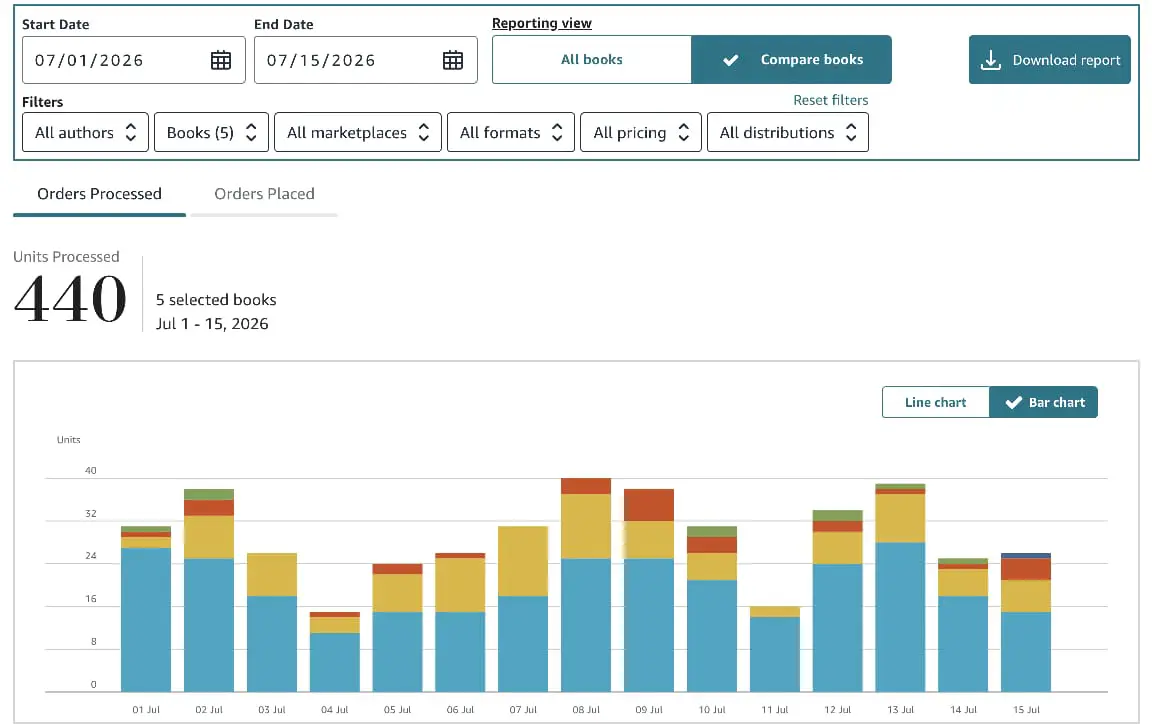Click the yellow segment of the 03 Jul bar

272,575
